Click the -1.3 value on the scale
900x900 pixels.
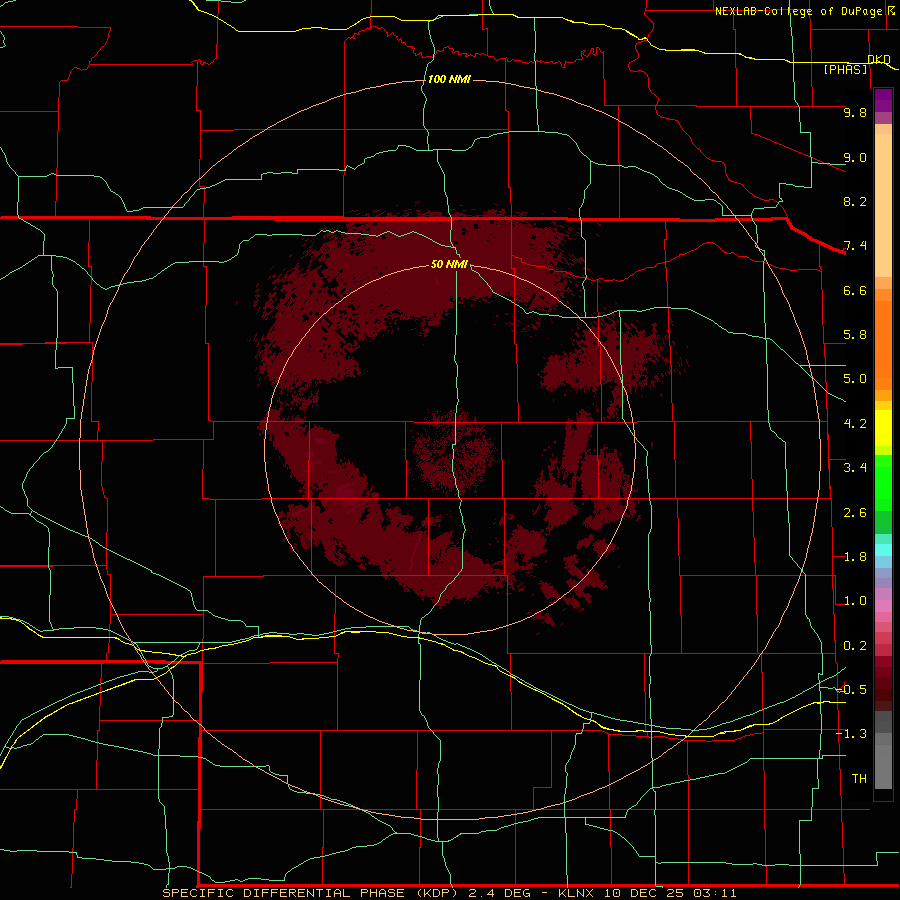851,734
